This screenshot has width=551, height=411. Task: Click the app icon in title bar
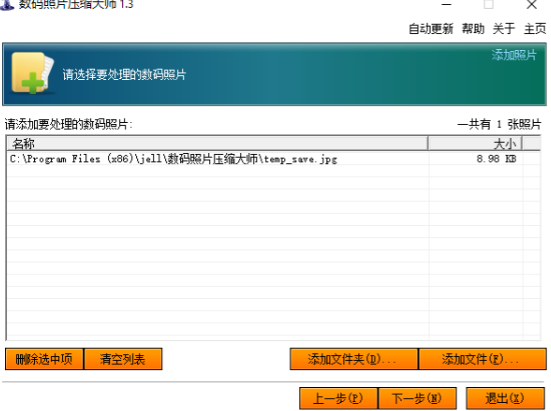coord(7,5)
